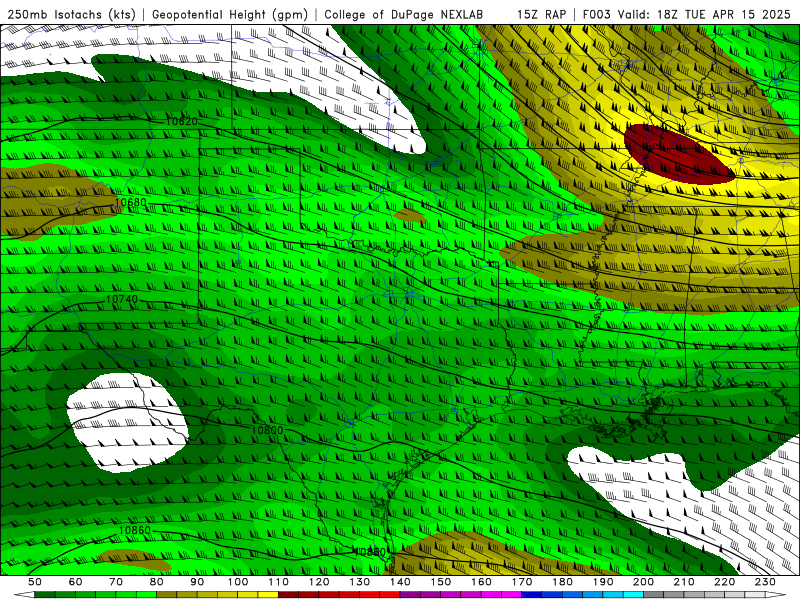Select the cyan segment of the color bar

[634, 595]
